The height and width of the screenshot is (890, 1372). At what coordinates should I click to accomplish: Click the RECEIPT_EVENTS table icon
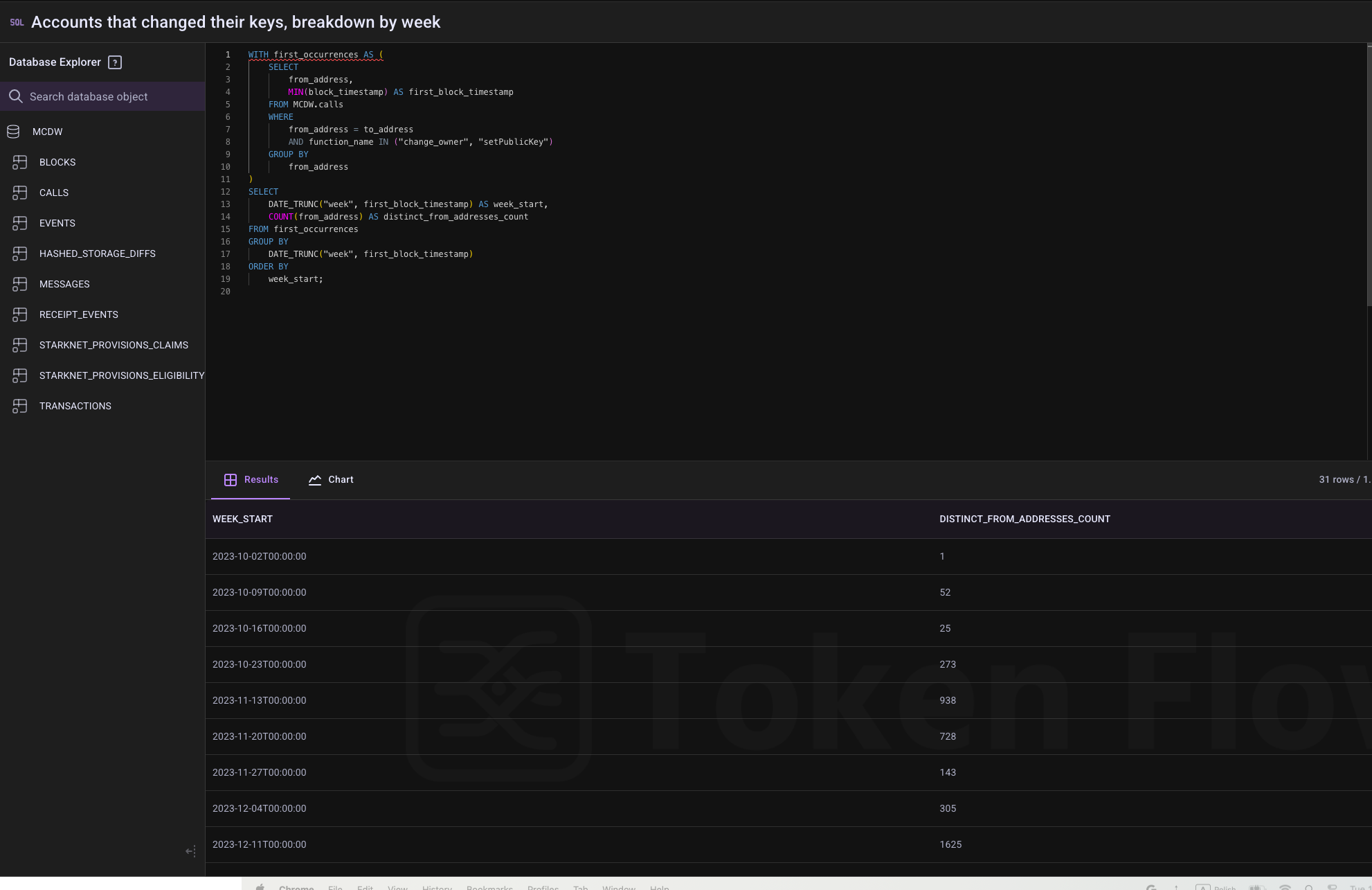coord(19,314)
